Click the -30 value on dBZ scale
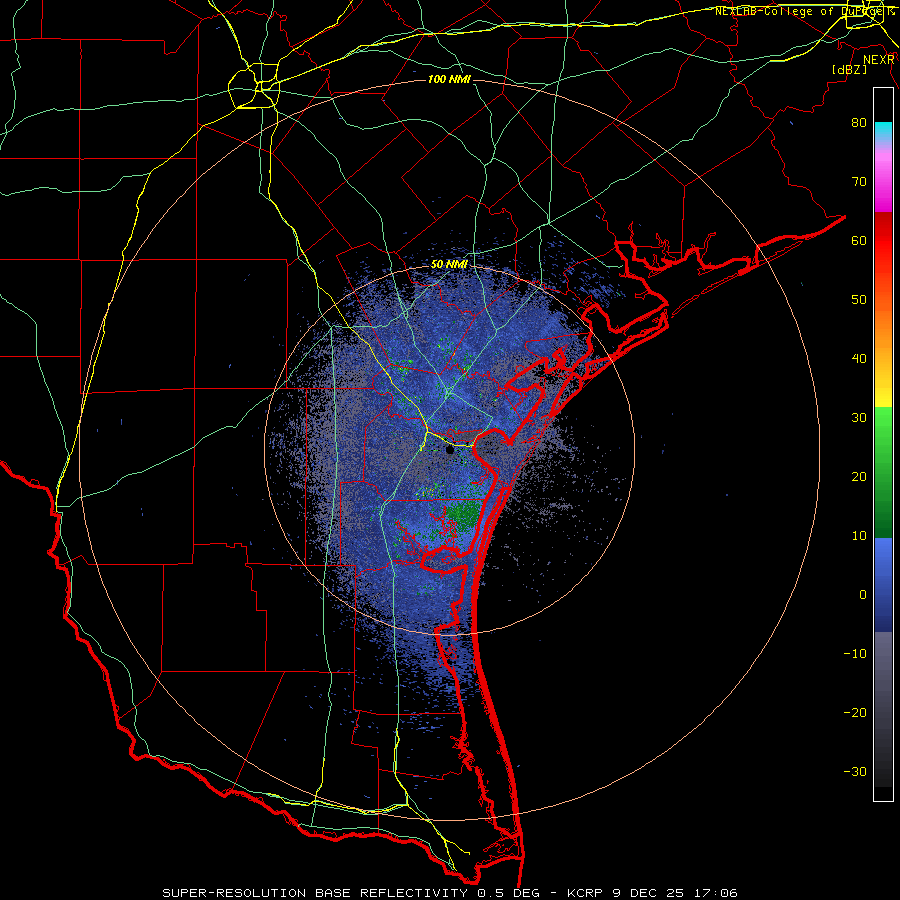The width and height of the screenshot is (900, 900). tap(855, 771)
